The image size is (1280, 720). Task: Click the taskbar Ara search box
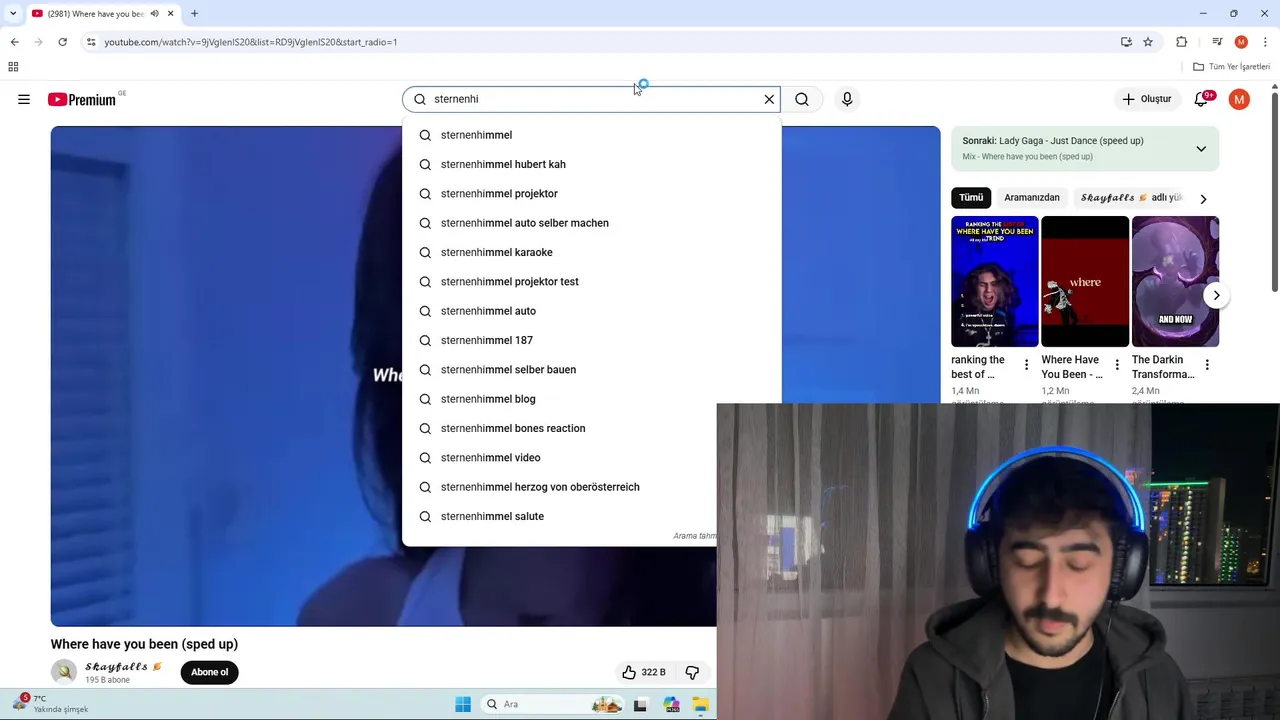coord(552,704)
